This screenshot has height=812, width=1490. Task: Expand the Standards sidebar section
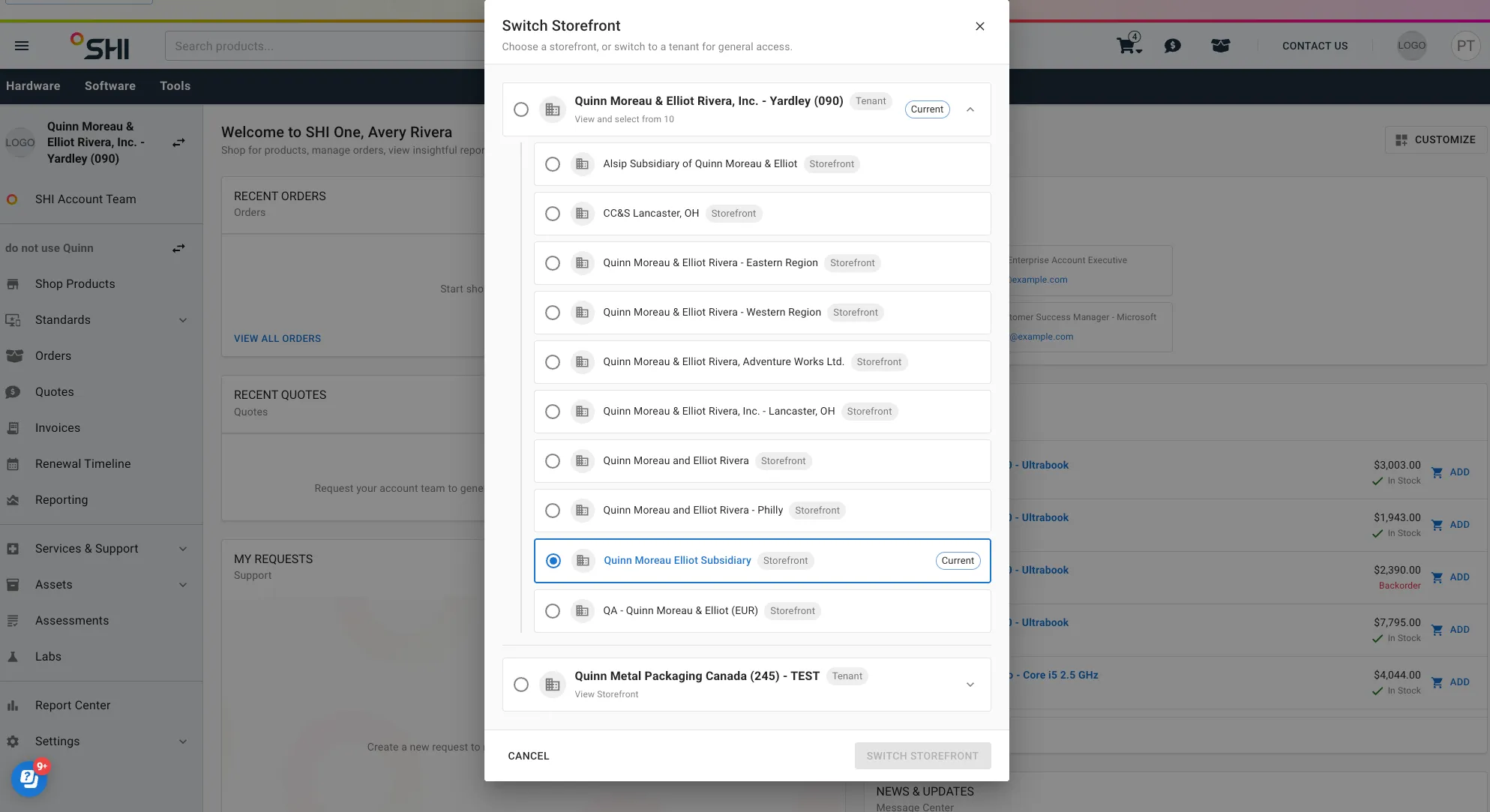coord(183,320)
